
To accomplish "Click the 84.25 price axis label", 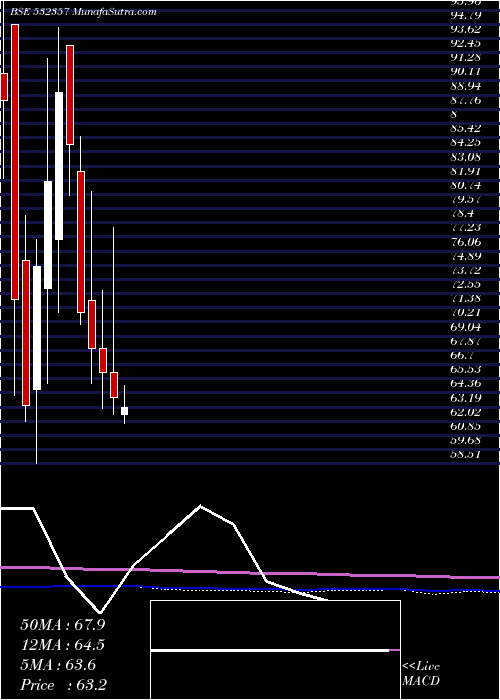I will (465, 143).
